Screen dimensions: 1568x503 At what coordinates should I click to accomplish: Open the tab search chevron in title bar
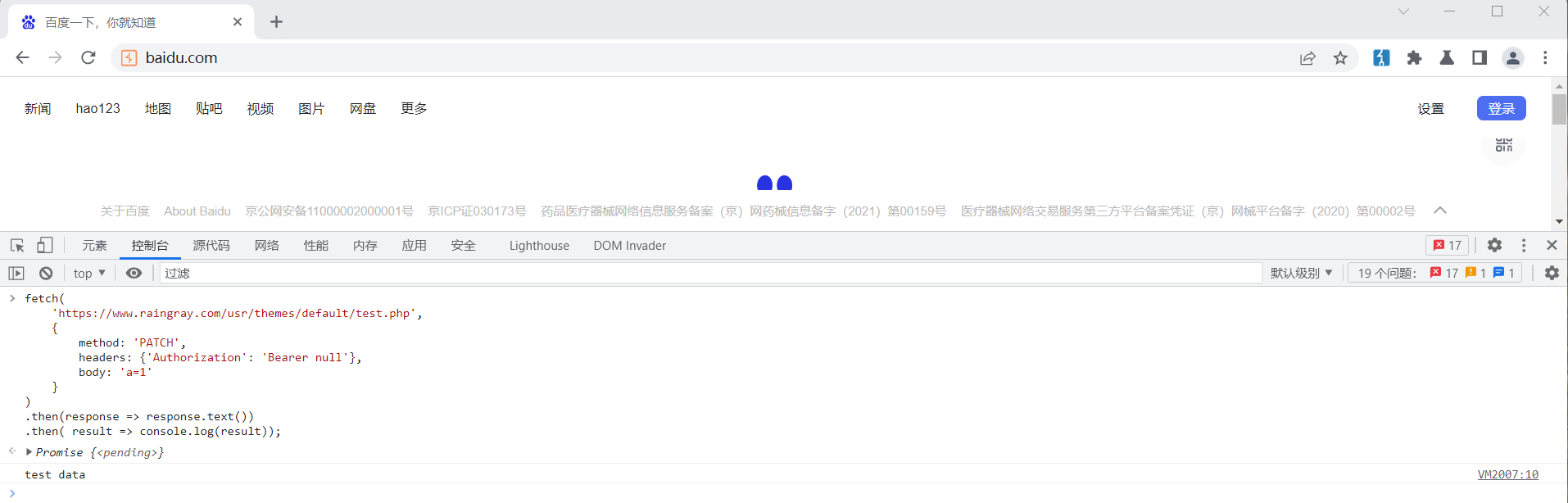point(1403,11)
